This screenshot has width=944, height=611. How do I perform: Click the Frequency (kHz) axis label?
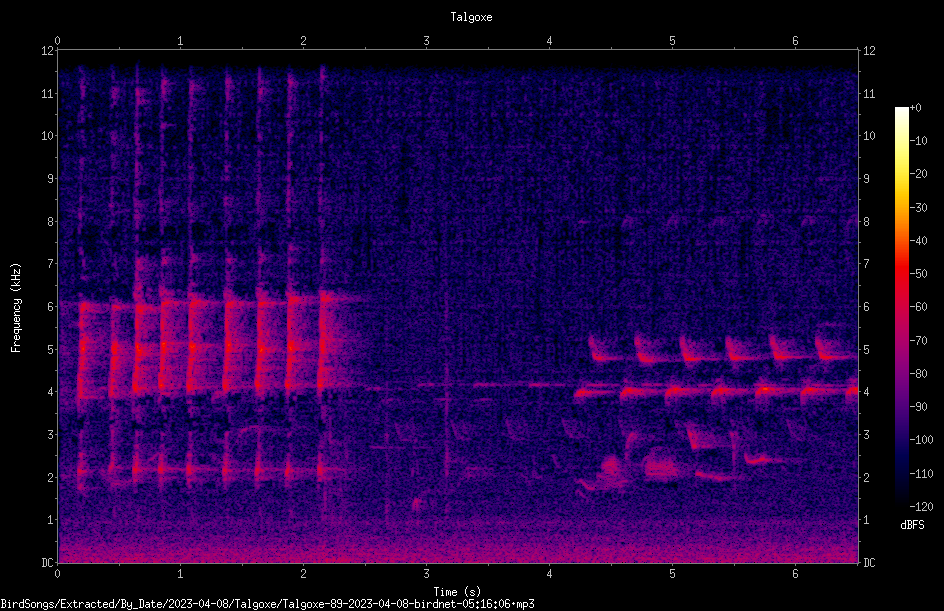click(x=16, y=307)
